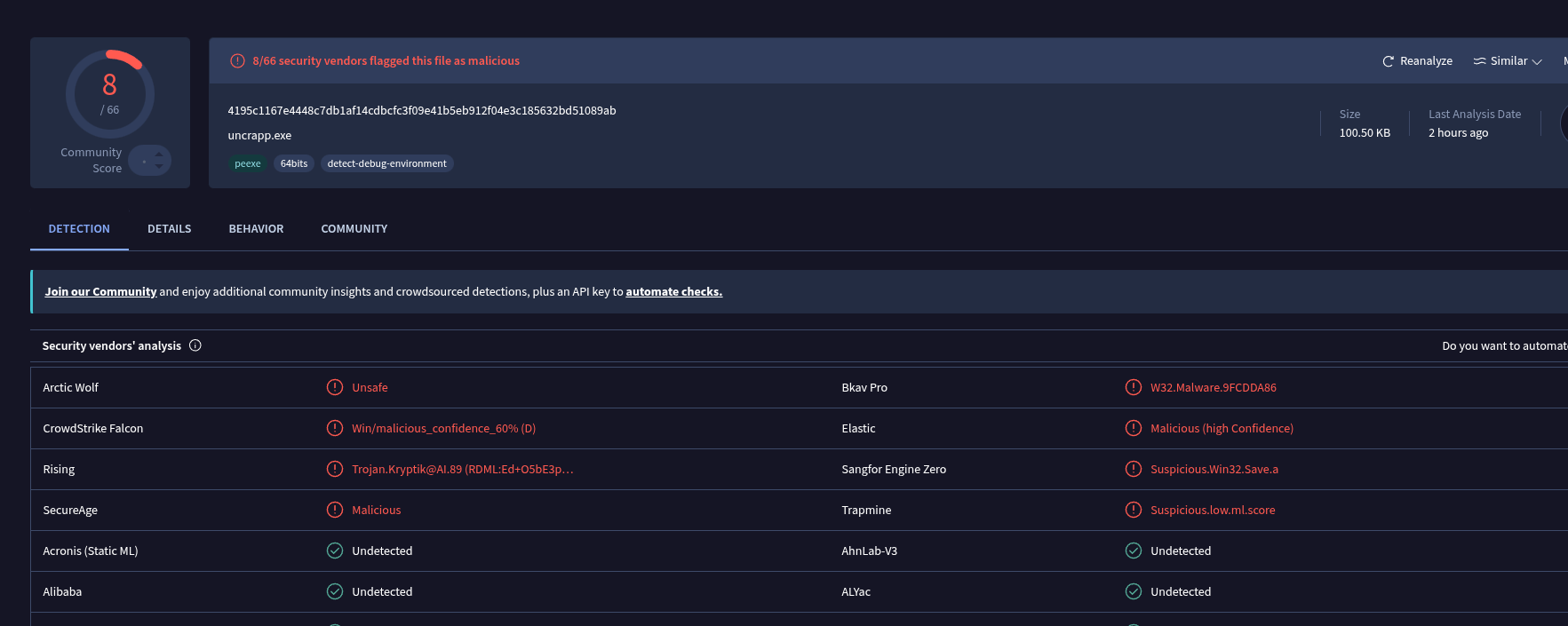The image size is (1568, 626).
Task: Click the Unsafe detection result
Action: pos(370,388)
